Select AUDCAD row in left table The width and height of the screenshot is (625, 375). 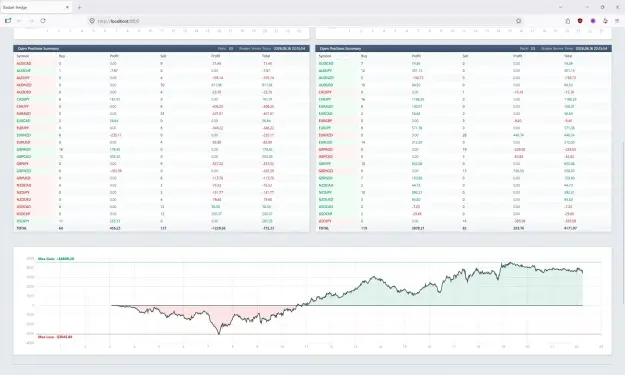pos(161,63)
